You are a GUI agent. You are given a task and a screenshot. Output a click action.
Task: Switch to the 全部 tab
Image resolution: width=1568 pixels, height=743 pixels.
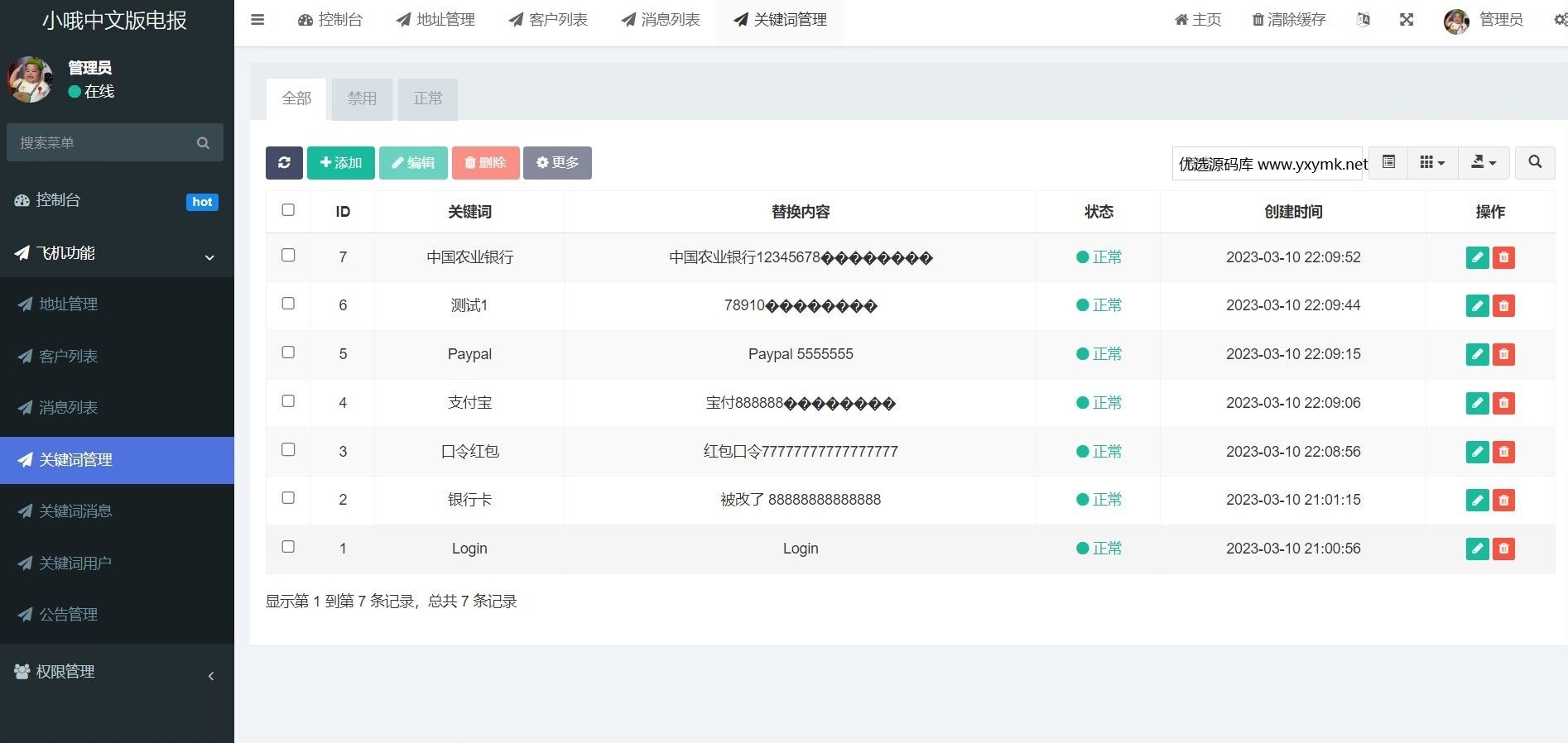296,99
